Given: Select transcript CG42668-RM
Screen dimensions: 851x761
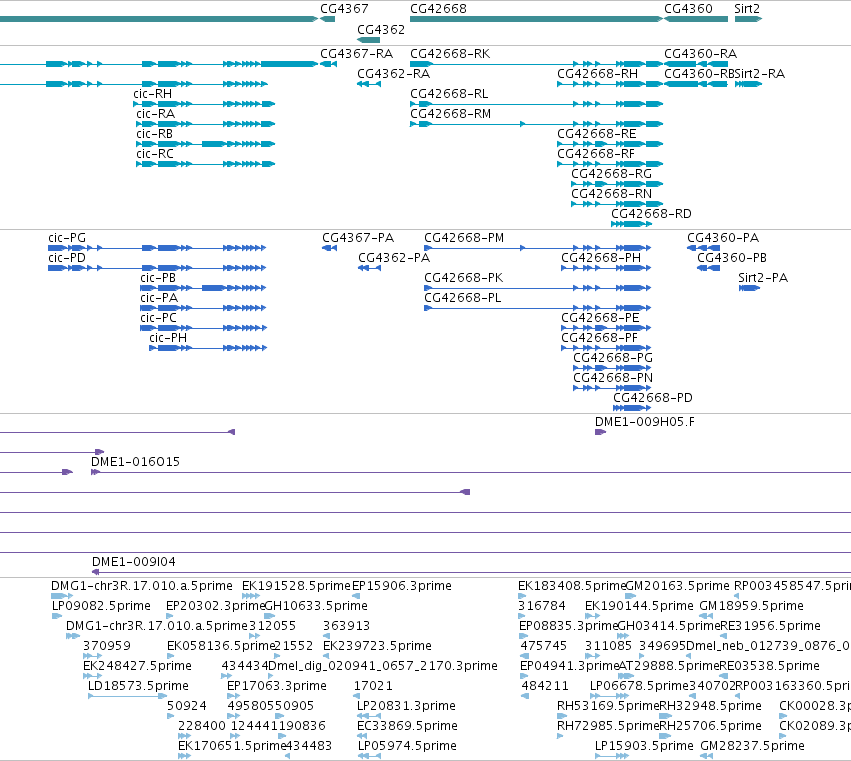Looking at the screenshot, I should click(450, 114).
